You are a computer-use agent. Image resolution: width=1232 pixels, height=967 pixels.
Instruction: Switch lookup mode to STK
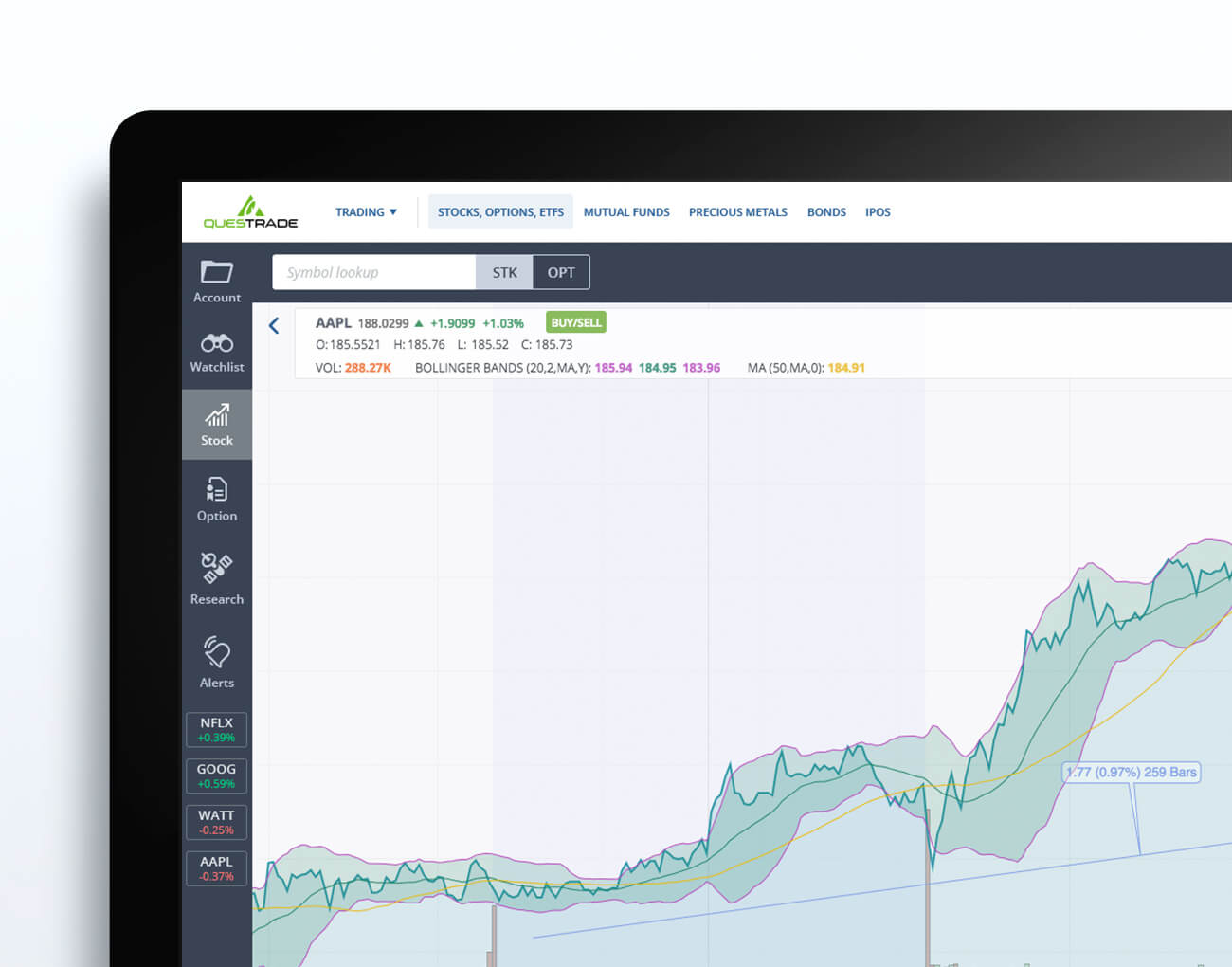click(504, 272)
